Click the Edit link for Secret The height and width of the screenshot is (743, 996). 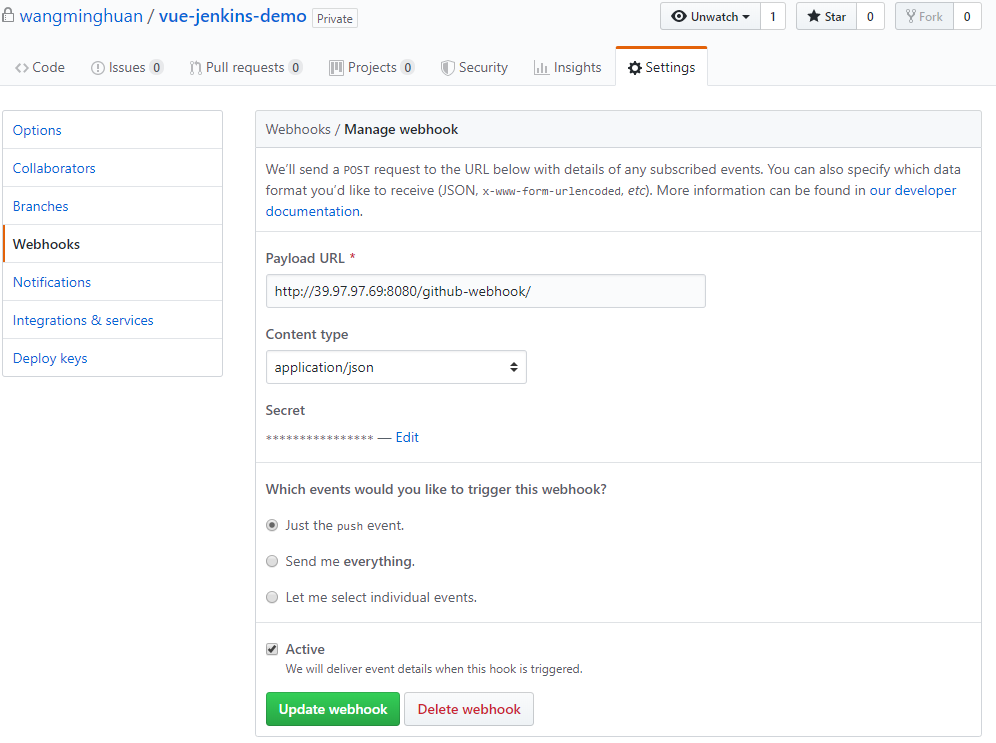pyautogui.click(x=407, y=437)
